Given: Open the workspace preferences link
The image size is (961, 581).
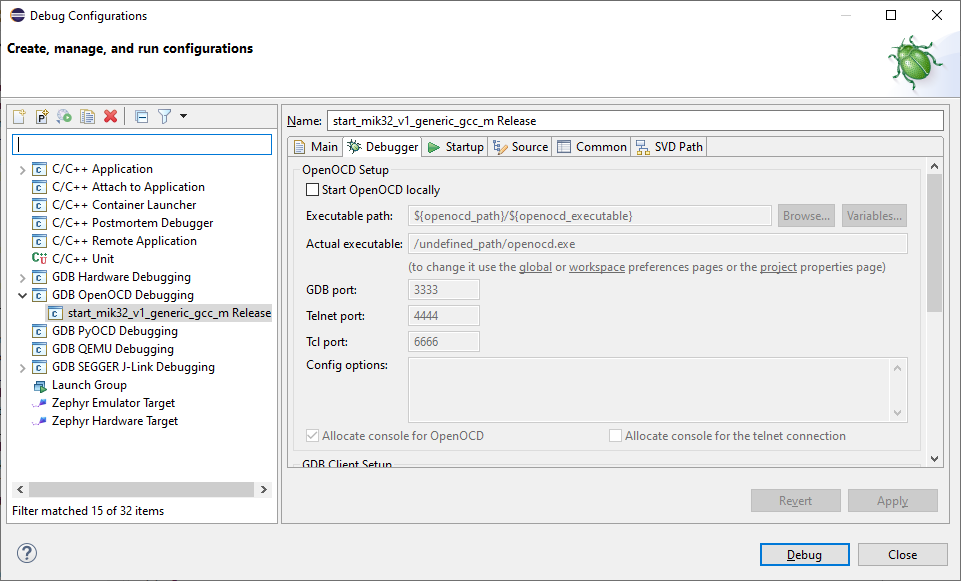Looking at the screenshot, I should [597, 268].
